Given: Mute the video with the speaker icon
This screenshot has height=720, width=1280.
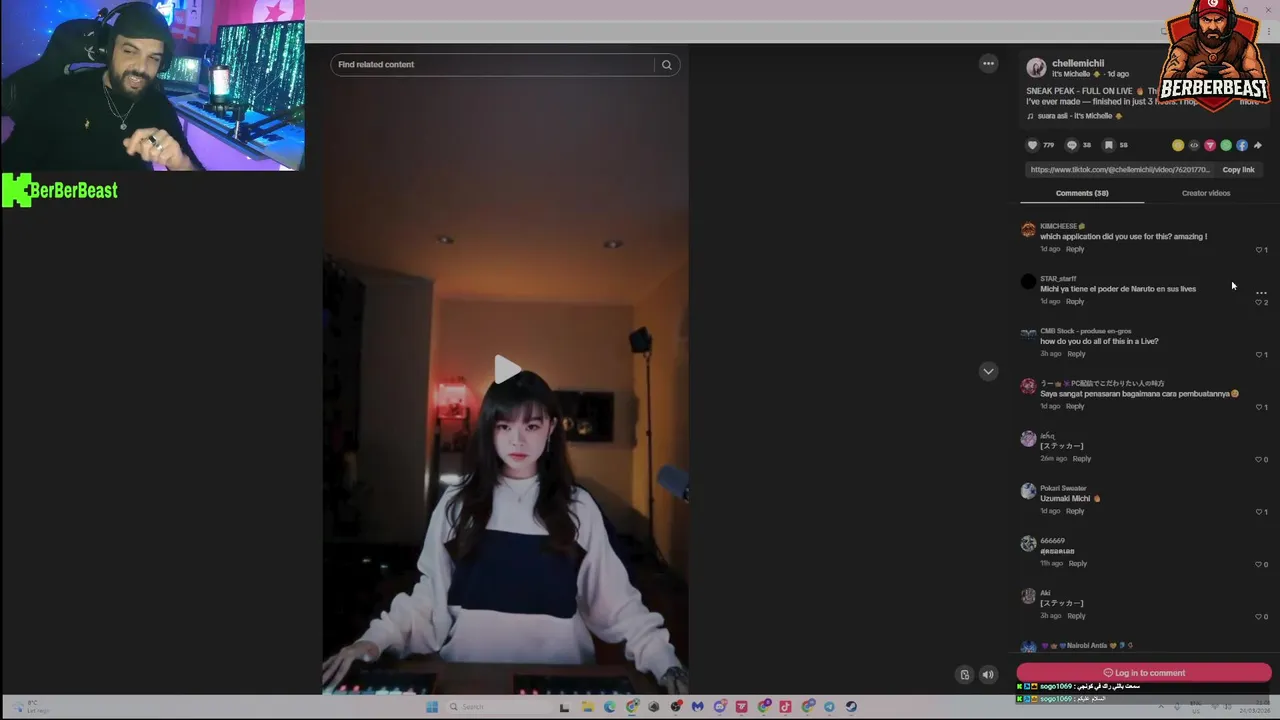Looking at the screenshot, I should pos(988,674).
